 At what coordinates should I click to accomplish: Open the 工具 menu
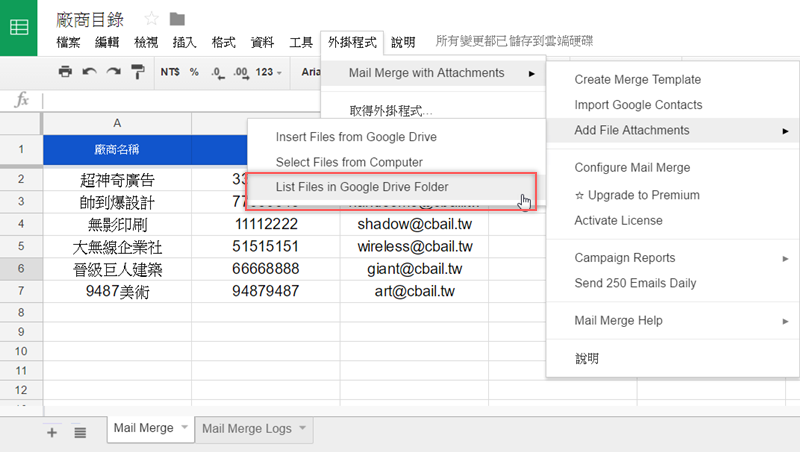tap(301, 42)
